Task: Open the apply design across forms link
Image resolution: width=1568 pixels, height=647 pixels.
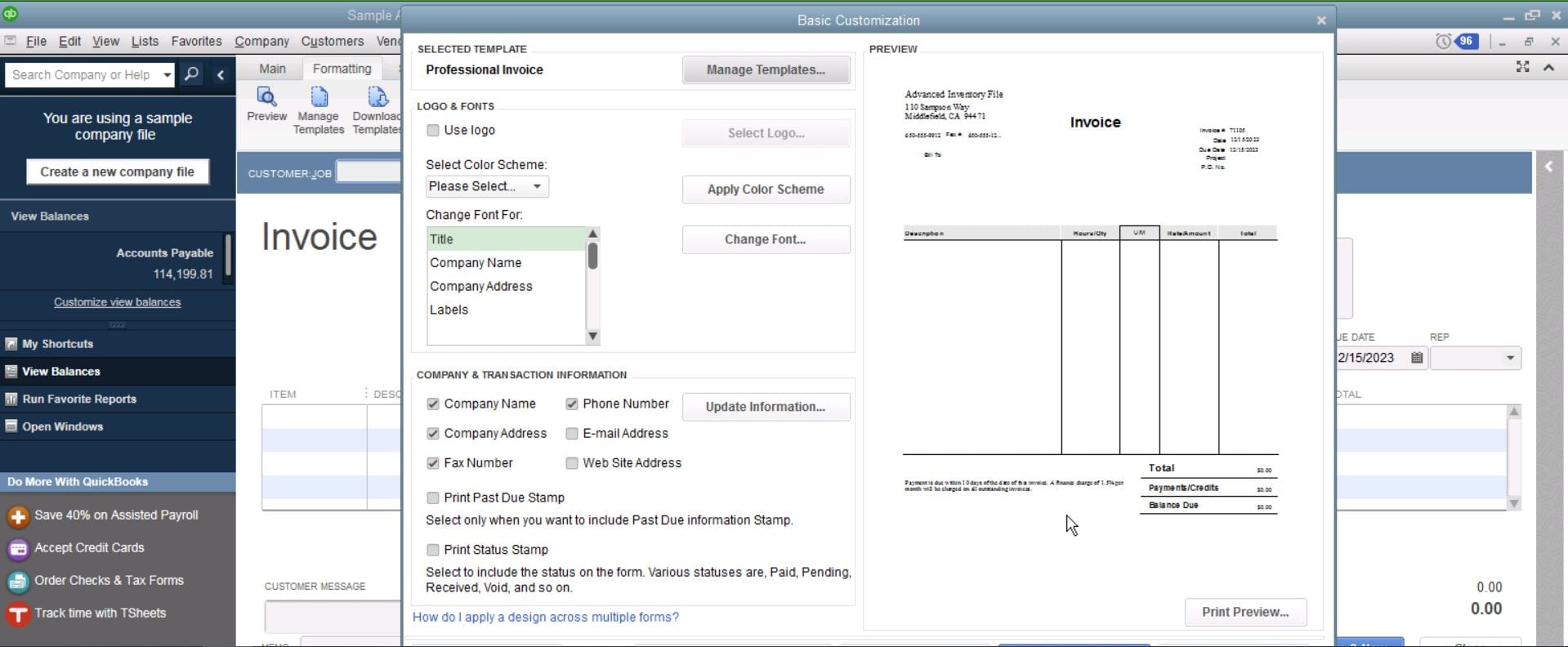Action: (545, 617)
